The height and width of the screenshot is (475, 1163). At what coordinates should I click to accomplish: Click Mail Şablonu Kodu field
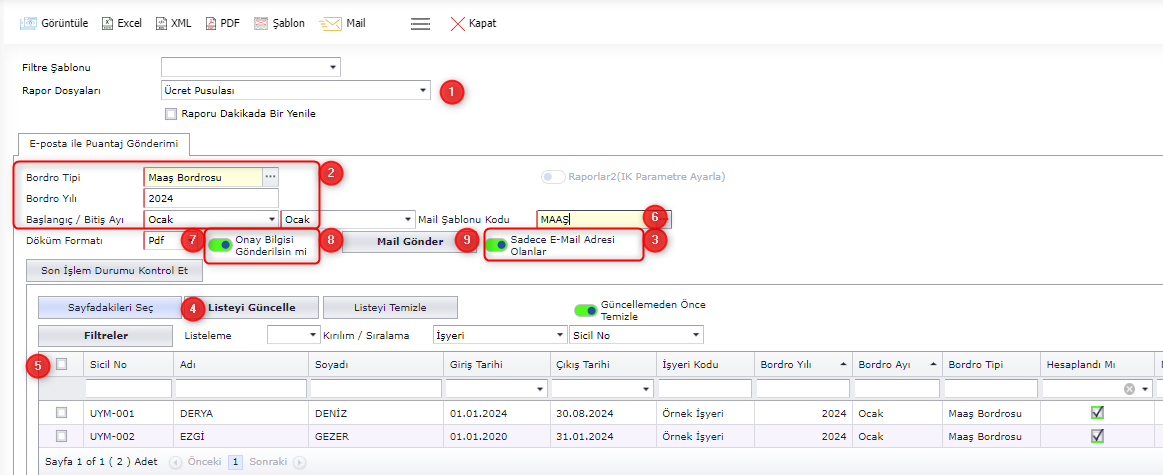pyautogui.click(x=598, y=219)
